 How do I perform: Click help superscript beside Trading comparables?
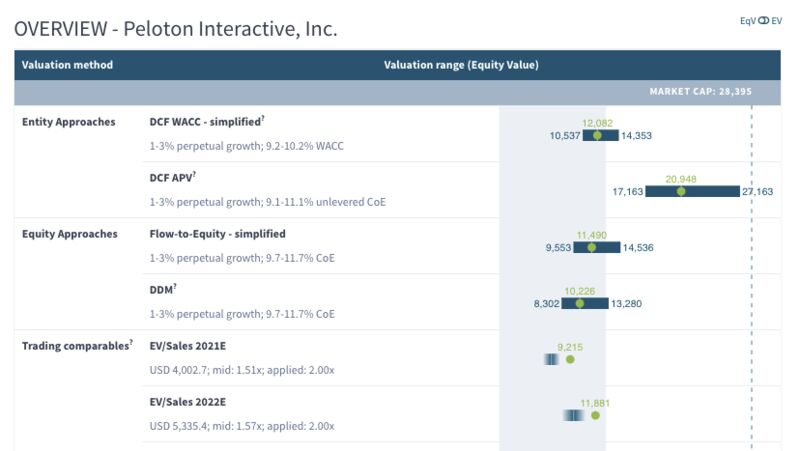tap(130, 342)
